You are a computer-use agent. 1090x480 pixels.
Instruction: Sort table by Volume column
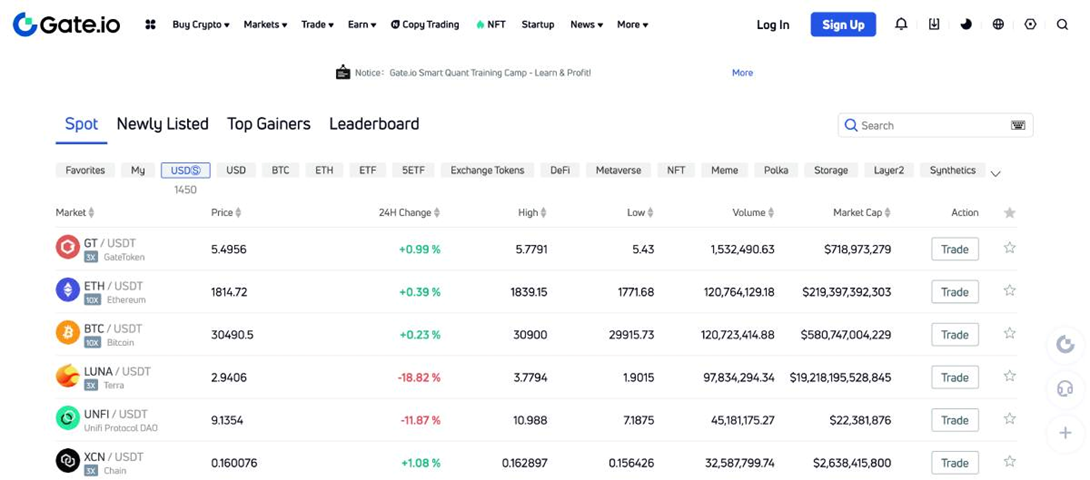pos(754,212)
